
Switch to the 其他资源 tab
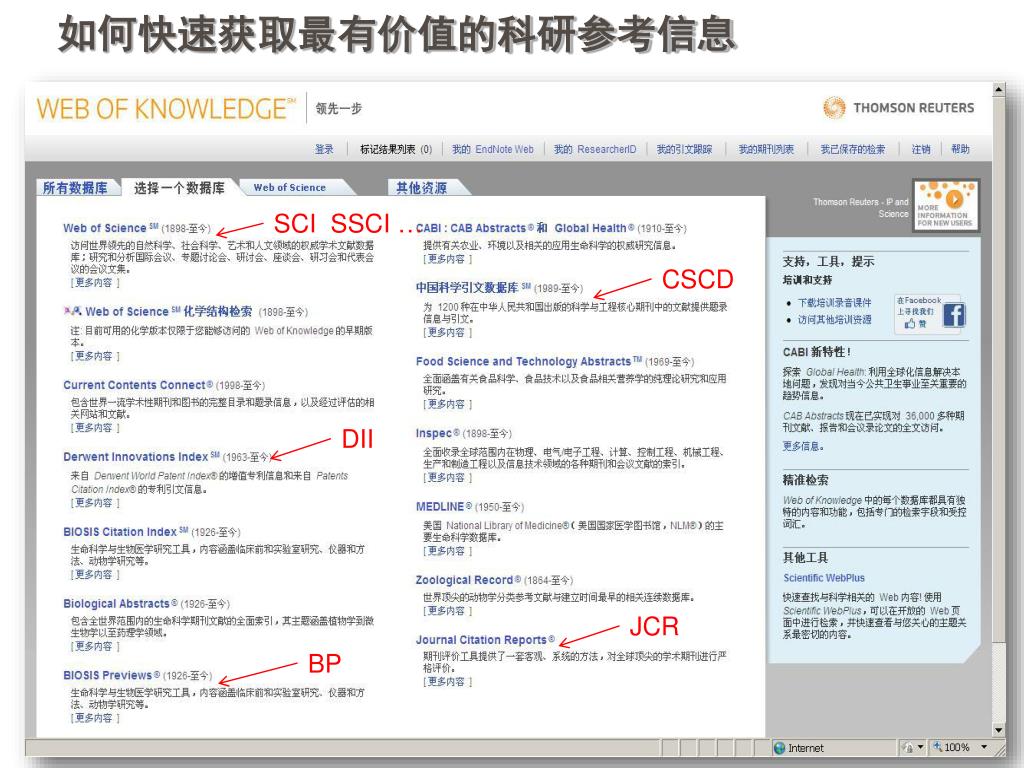[x=421, y=188]
